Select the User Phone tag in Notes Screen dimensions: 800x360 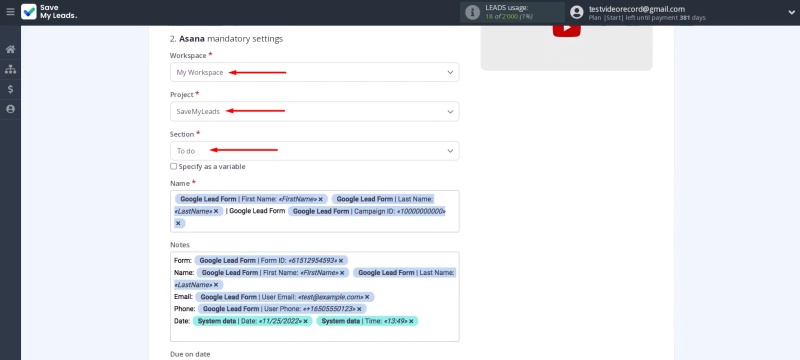pos(282,309)
